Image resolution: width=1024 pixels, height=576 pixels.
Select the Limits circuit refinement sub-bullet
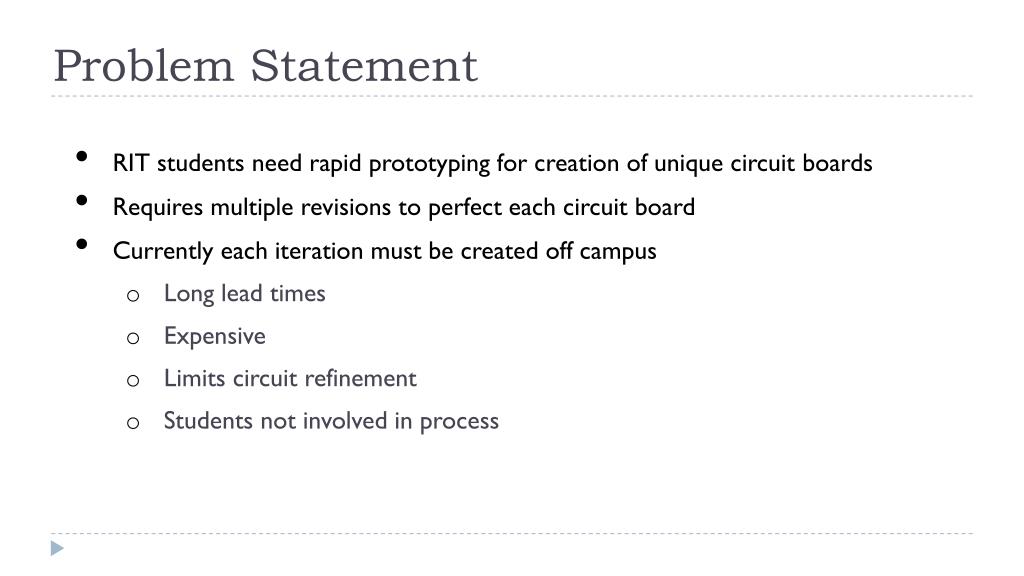tap(290, 379)
